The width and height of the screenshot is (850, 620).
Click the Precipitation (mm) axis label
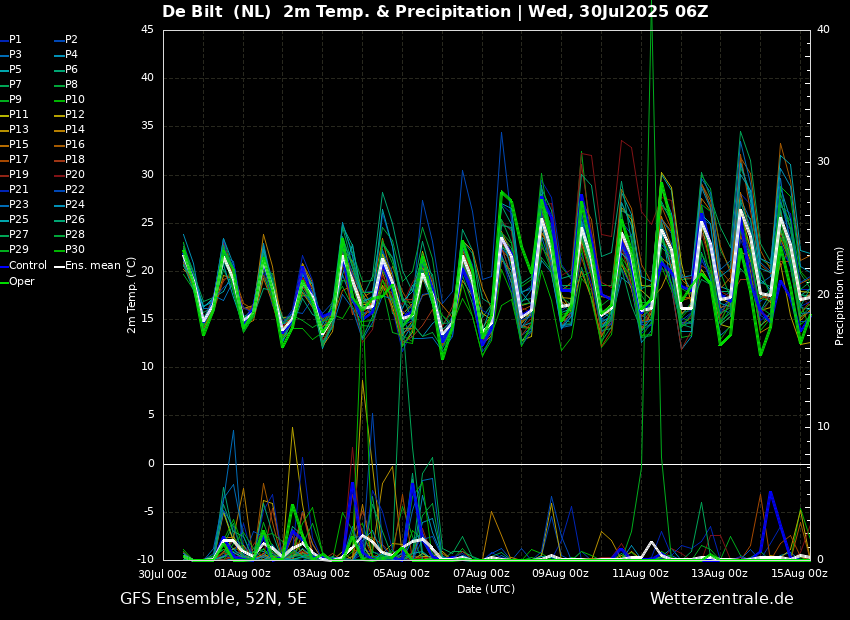click(x=840, y=295)
